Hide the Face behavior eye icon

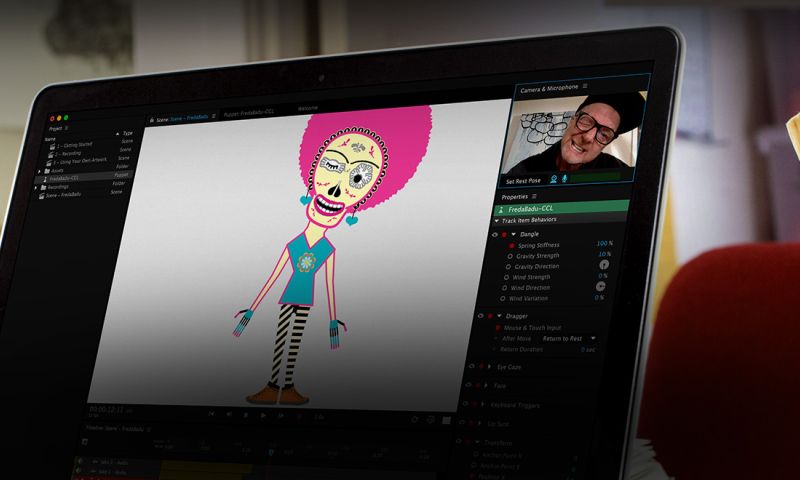click(468, 385)
